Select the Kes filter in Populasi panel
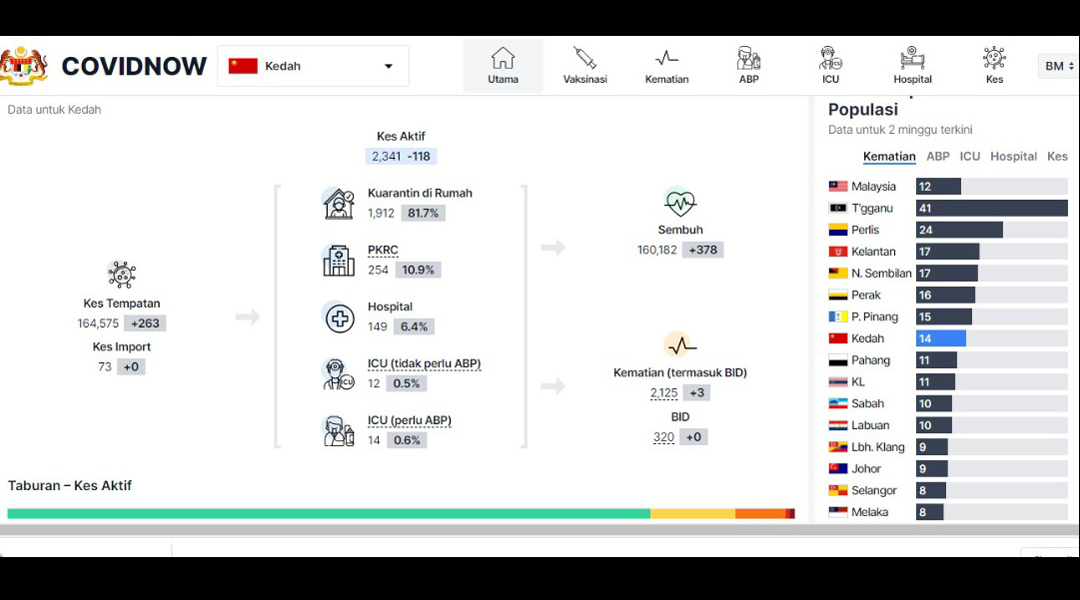This screenshot has width=1080, height=600. pos(1057,156)
